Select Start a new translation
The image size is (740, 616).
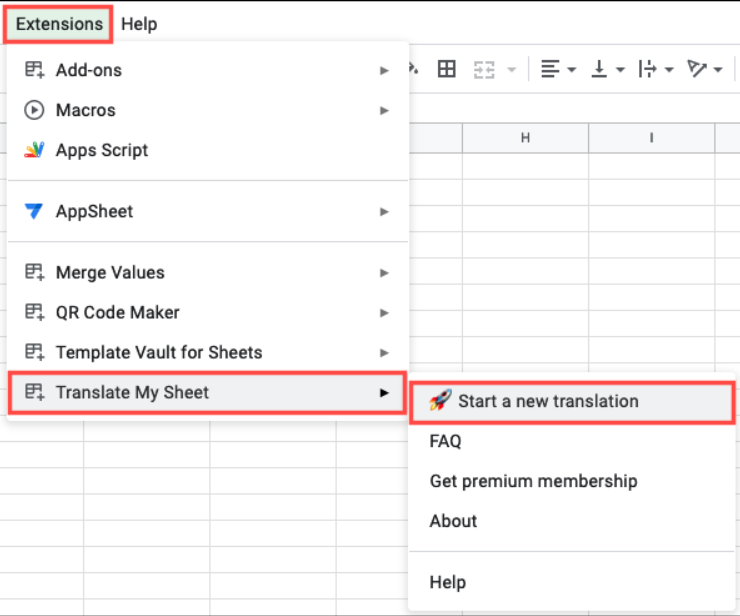pos(548,401)
